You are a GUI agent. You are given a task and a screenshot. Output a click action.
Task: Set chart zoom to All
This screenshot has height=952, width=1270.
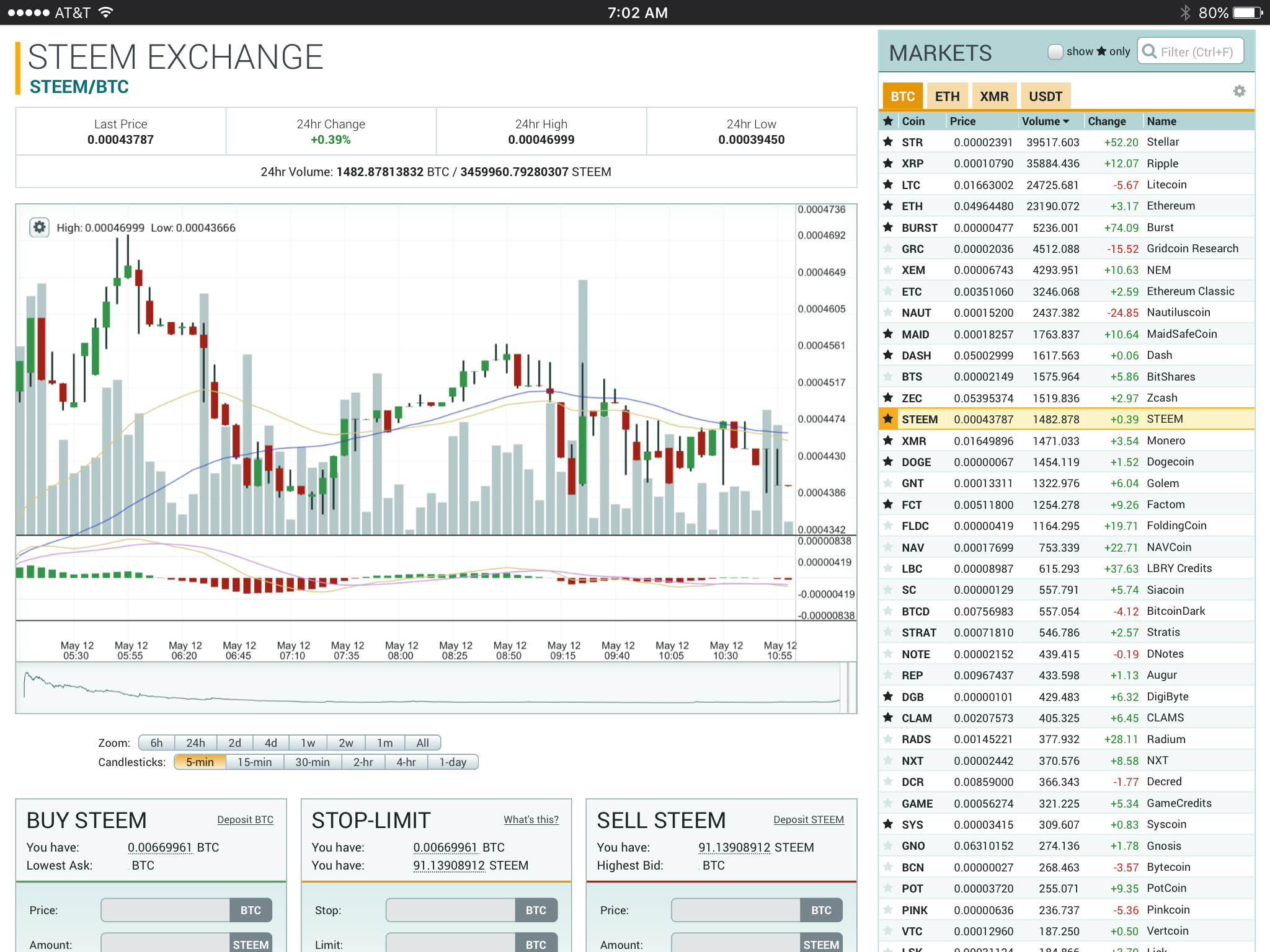coord(422,743)
